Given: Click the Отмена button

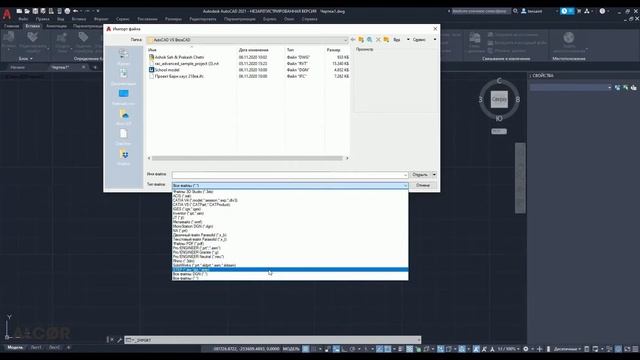Looking at the screenshot, I should coord(423,185).
